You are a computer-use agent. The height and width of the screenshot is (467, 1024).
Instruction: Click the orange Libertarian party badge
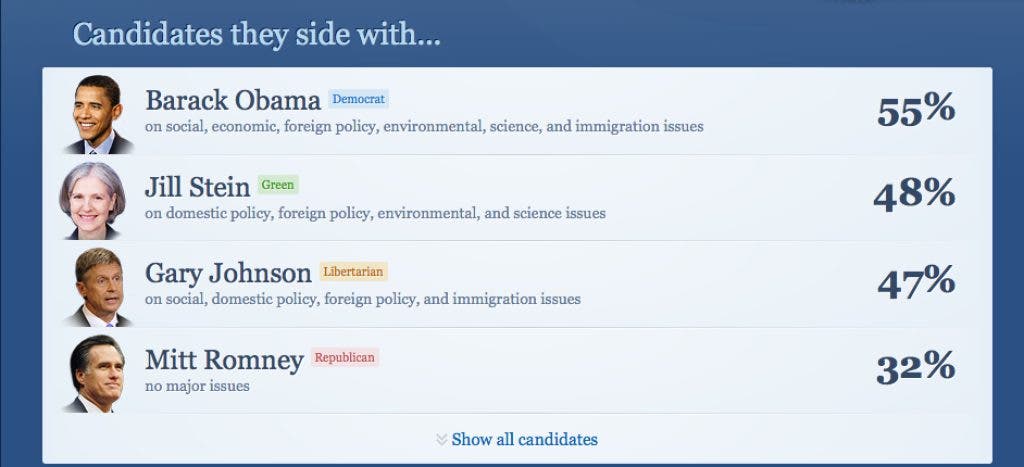coord(353,271)
